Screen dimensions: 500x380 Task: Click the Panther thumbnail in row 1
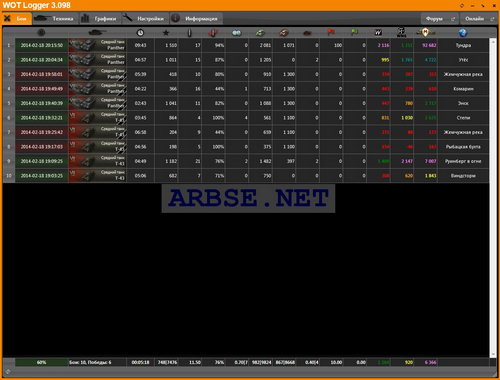97,45
